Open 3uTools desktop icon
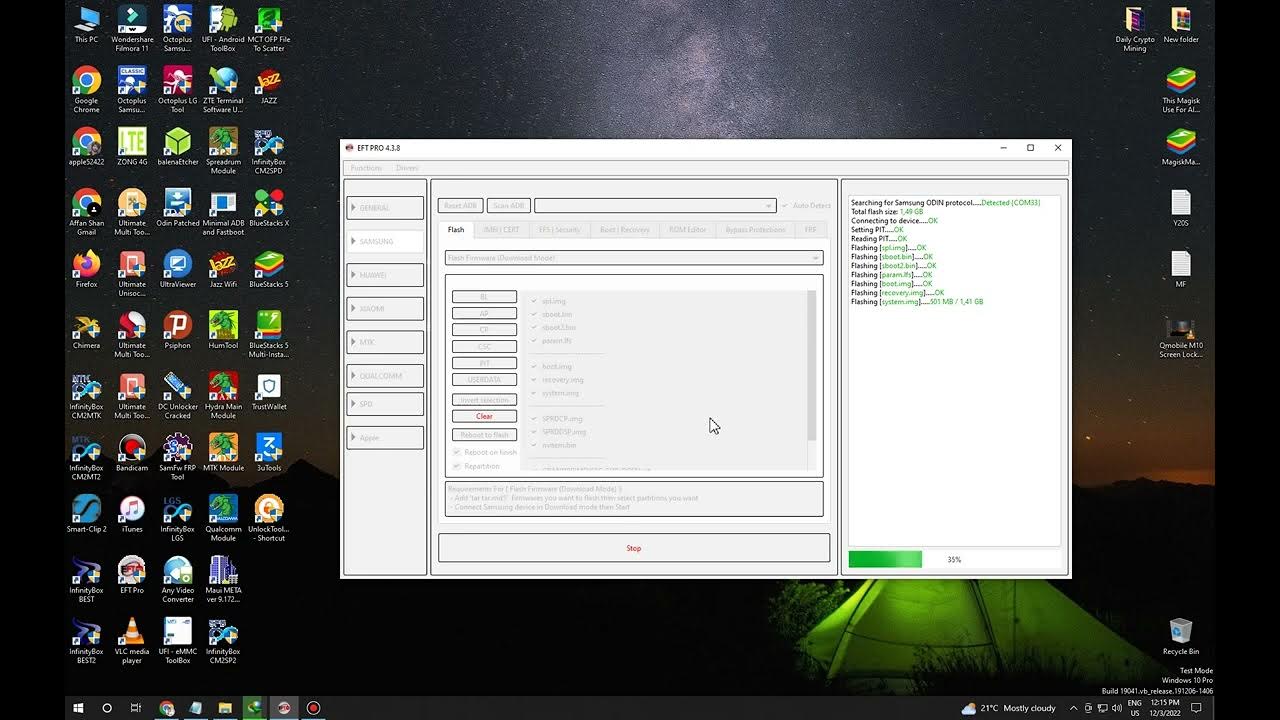The width and height of the screenshot is (1280, 720). click(x=268, y=452)
